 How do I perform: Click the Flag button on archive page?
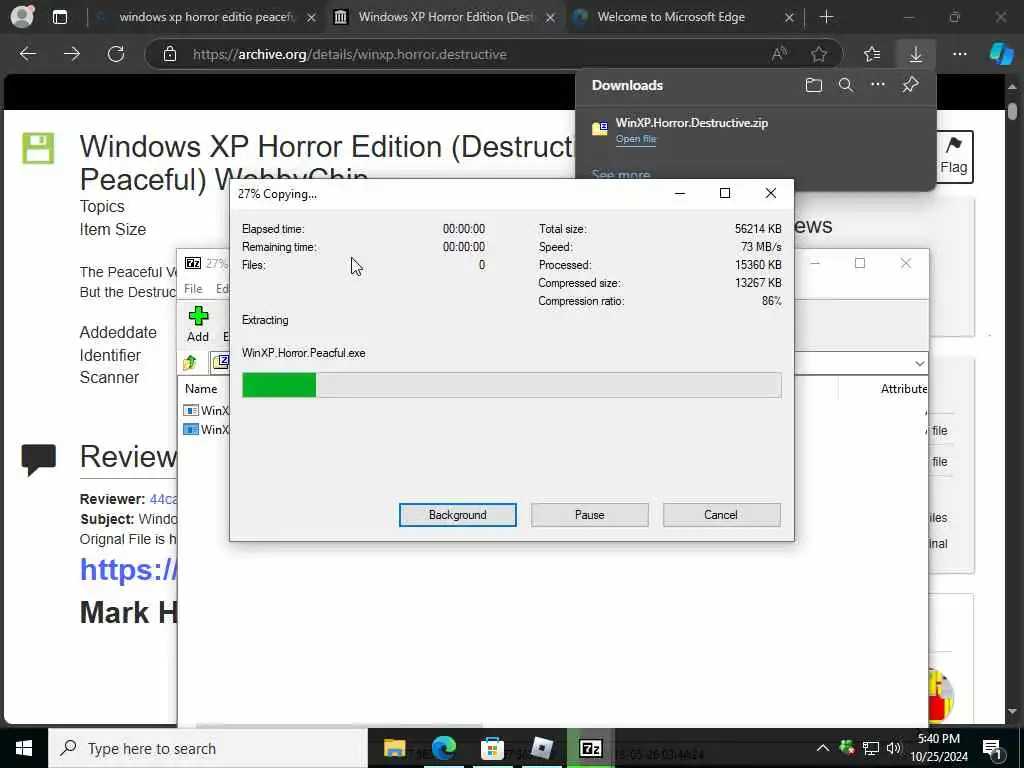[x=953, y=157]
